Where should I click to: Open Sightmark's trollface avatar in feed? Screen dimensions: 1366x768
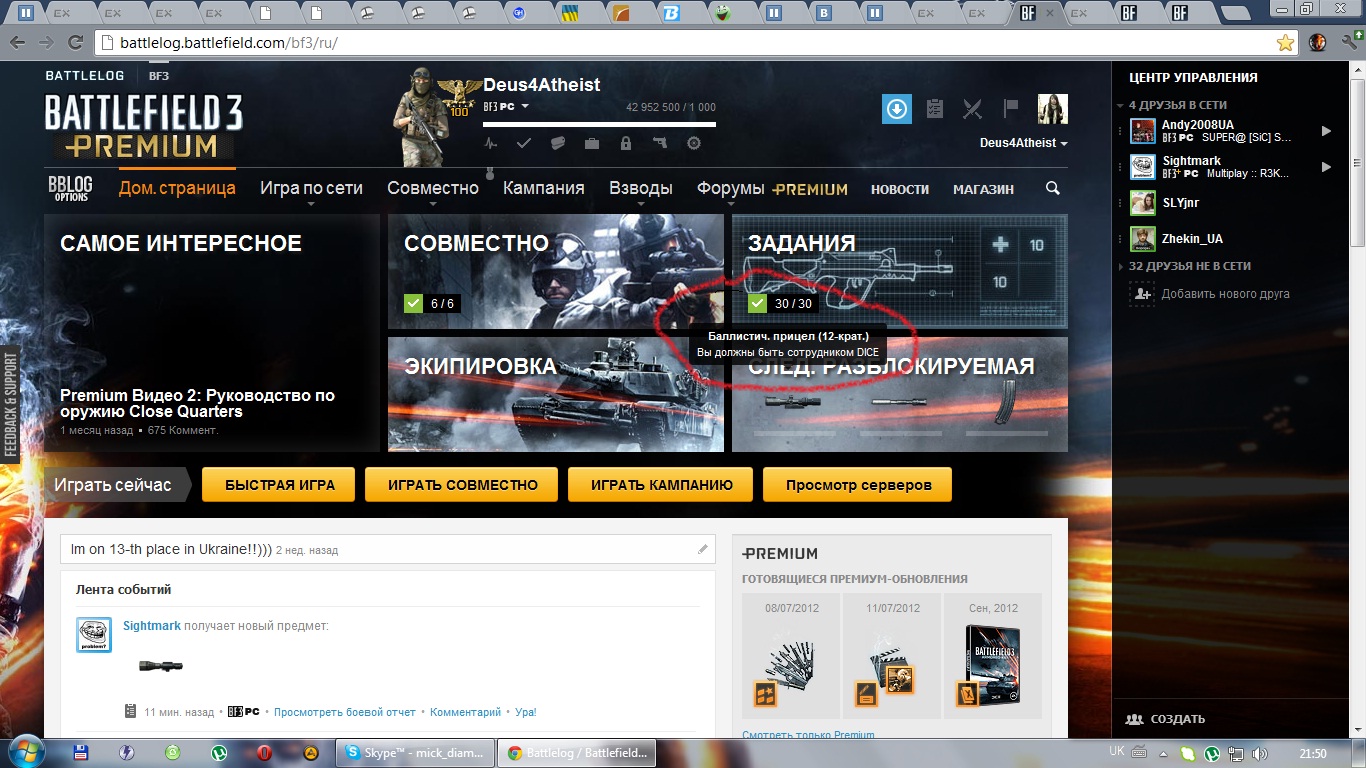click(x=94, y=635)
